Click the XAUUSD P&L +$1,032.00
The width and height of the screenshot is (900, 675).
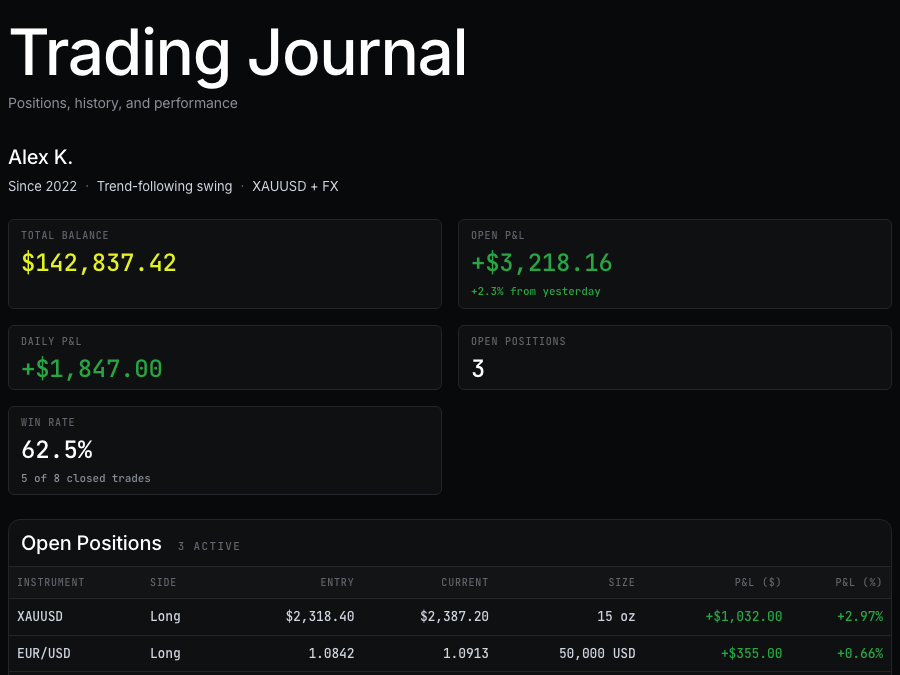(x=743, y=616)
